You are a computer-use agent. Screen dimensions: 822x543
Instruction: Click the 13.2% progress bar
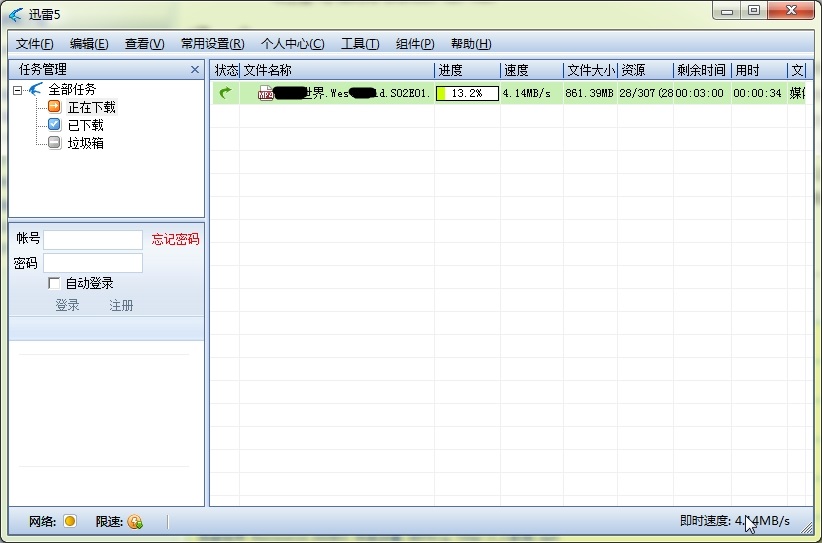tap(467, 93)
